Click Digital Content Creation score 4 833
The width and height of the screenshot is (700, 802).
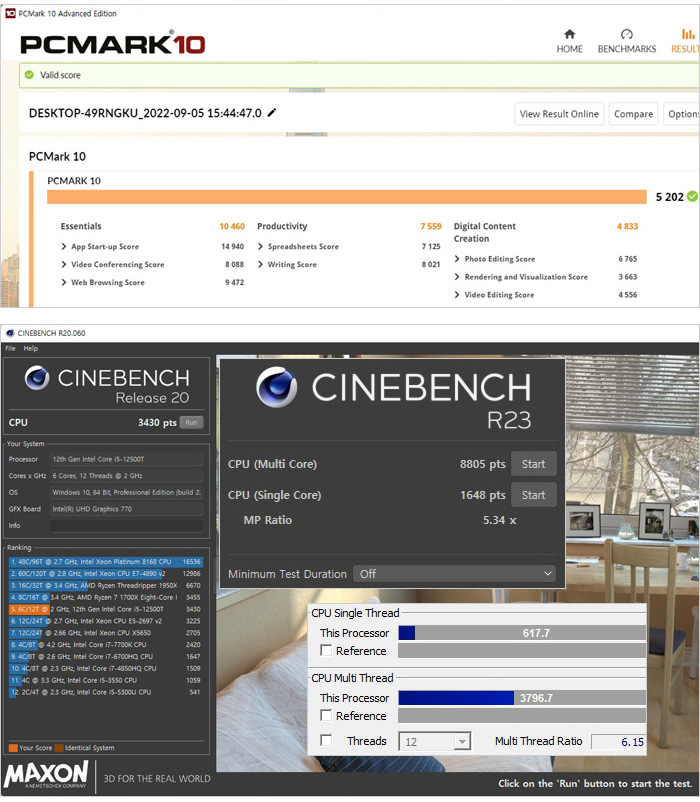point(627,226)
